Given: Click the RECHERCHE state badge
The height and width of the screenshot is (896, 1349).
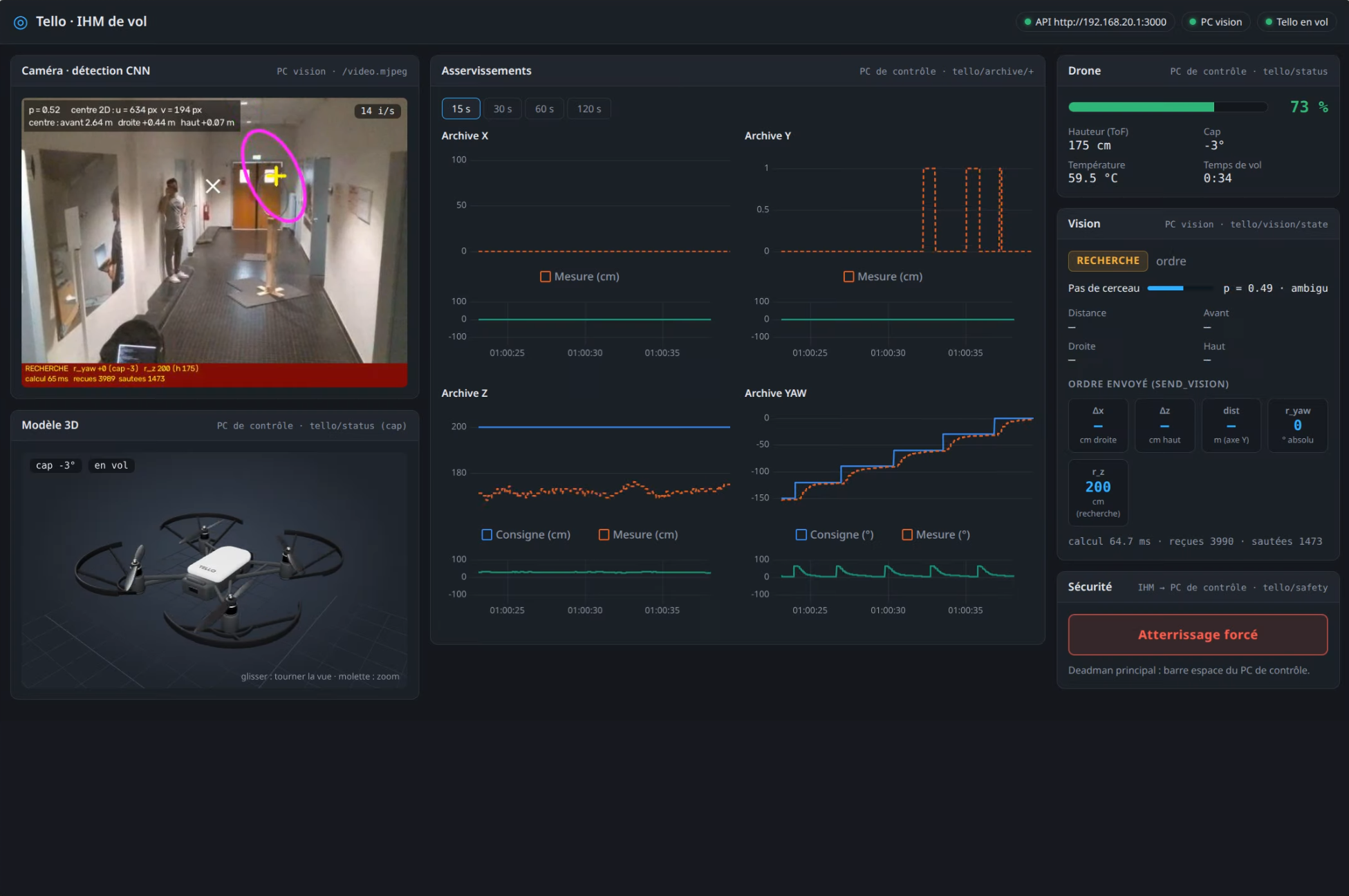Looking at the screenshot, I should [x=1108, y=261].
